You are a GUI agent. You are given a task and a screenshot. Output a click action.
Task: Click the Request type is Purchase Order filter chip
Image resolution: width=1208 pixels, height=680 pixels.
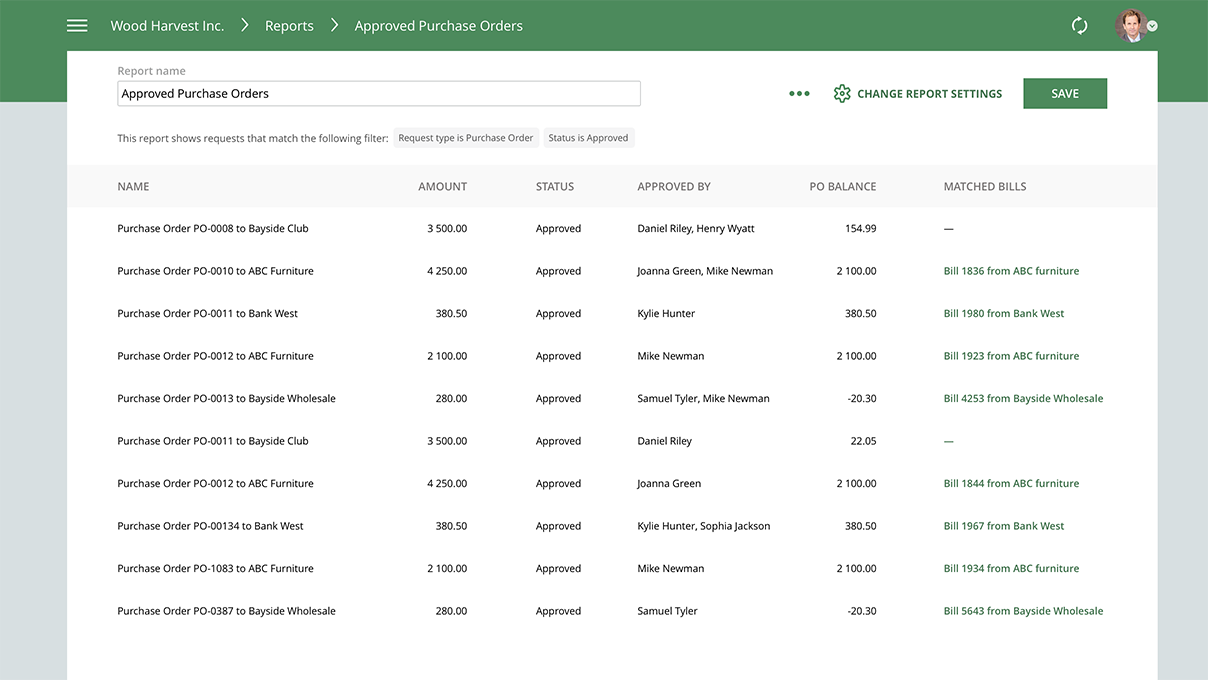[466, 137]
